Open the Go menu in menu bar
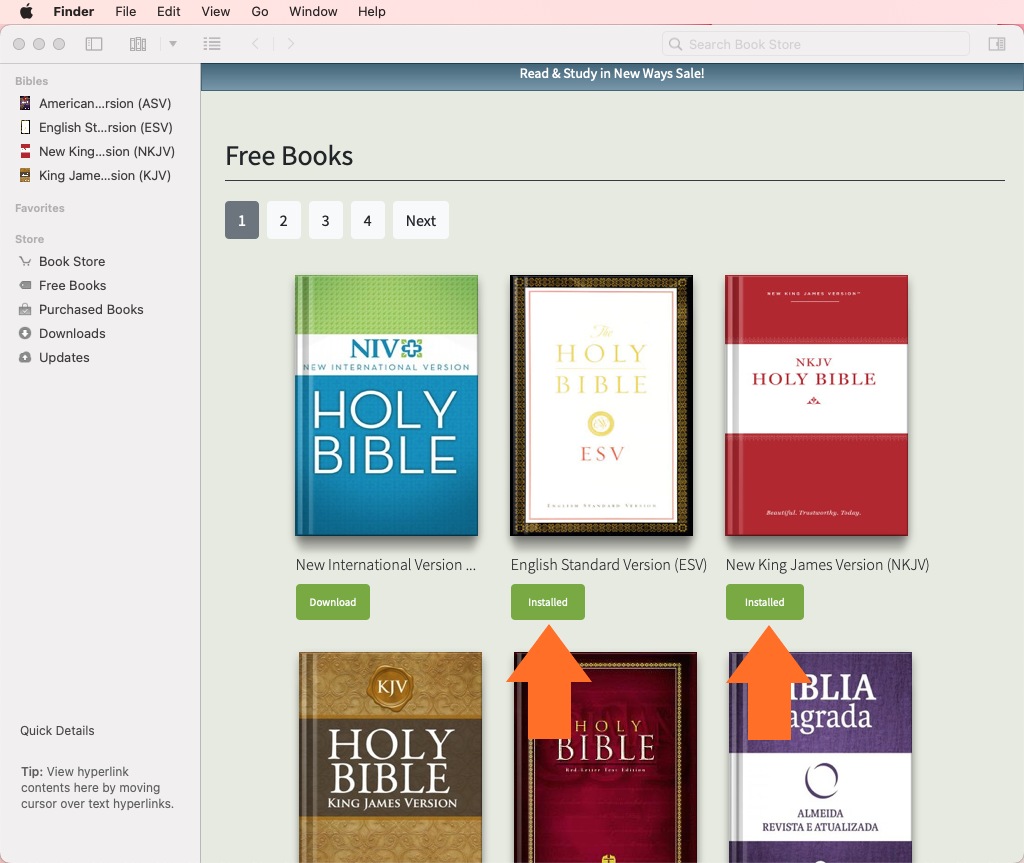 [260, 12]
